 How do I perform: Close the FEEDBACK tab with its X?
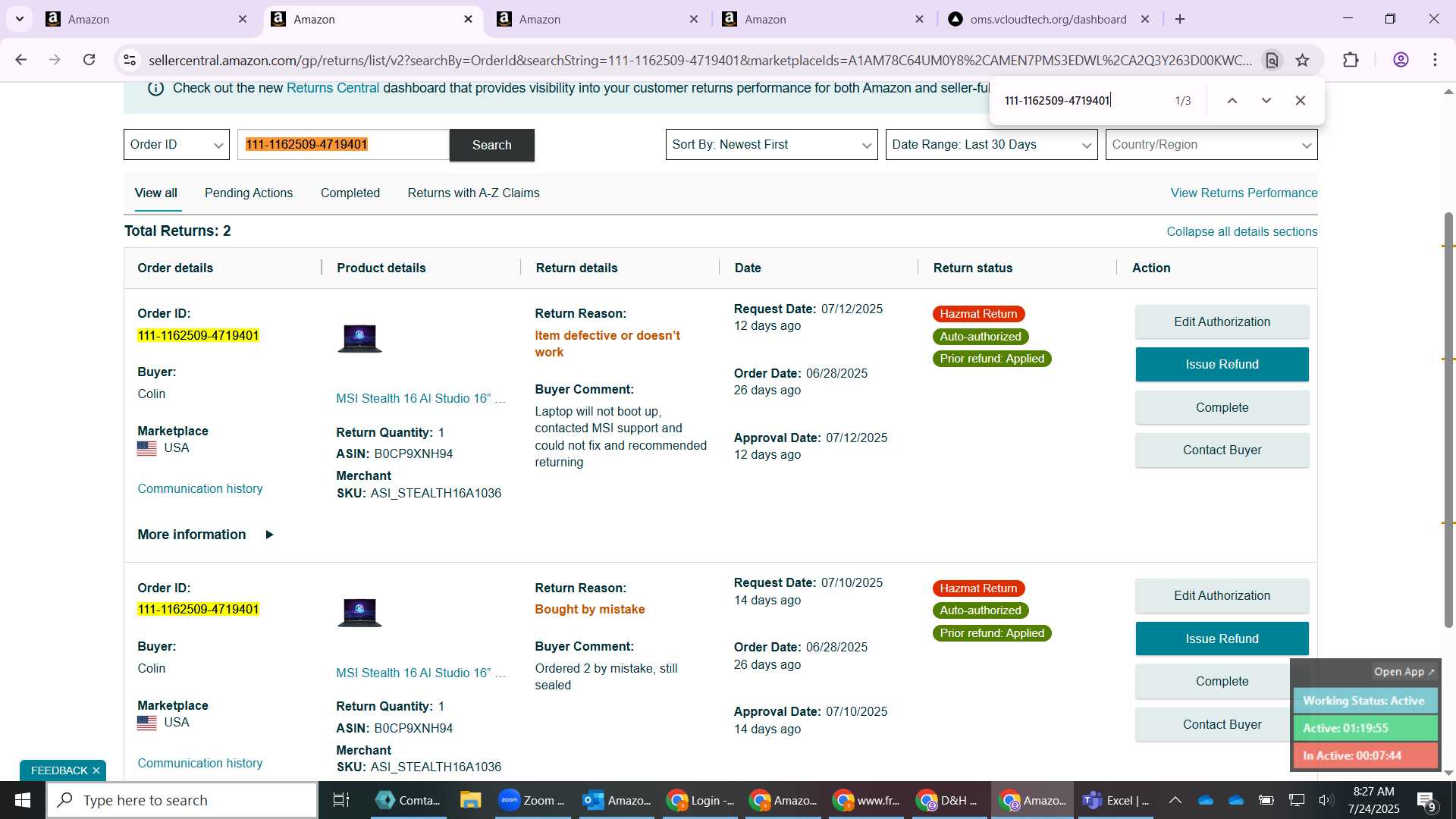tap(96, 770)
